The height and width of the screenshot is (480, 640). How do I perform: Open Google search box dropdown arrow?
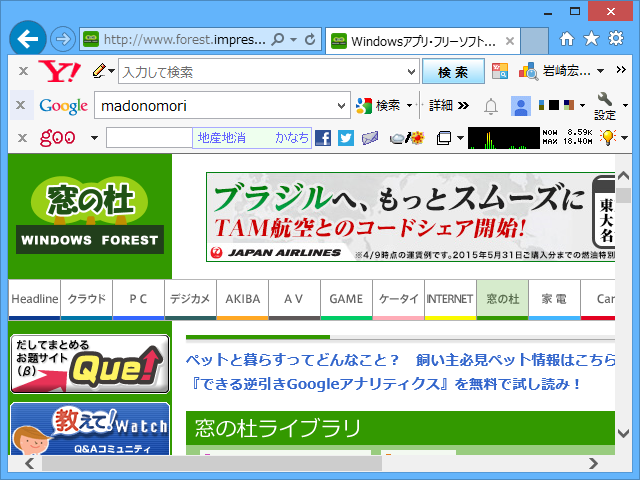coord(342,106)
